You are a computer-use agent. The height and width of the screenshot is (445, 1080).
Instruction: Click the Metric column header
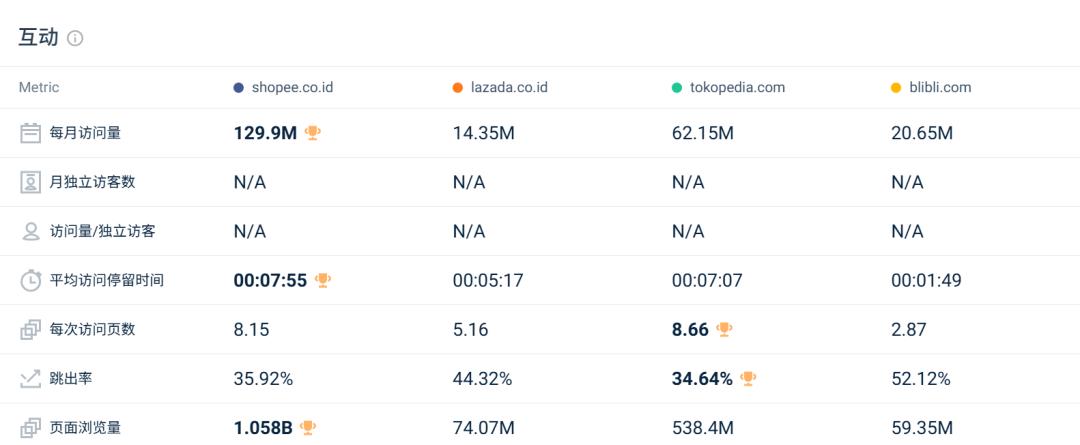pyautogui.click(x=39, y=87)
